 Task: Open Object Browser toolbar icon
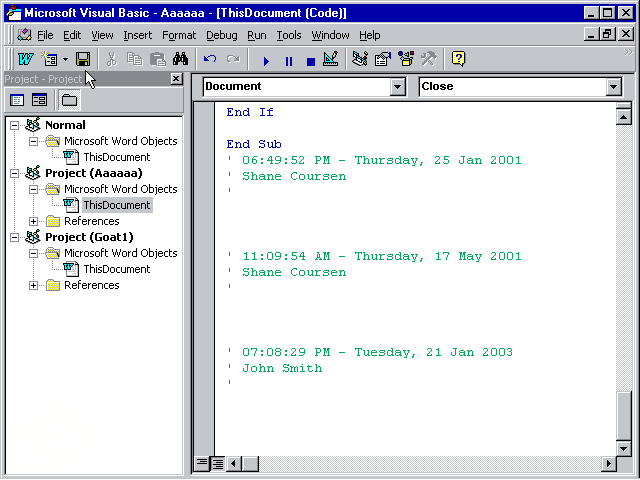pos(406,59)
